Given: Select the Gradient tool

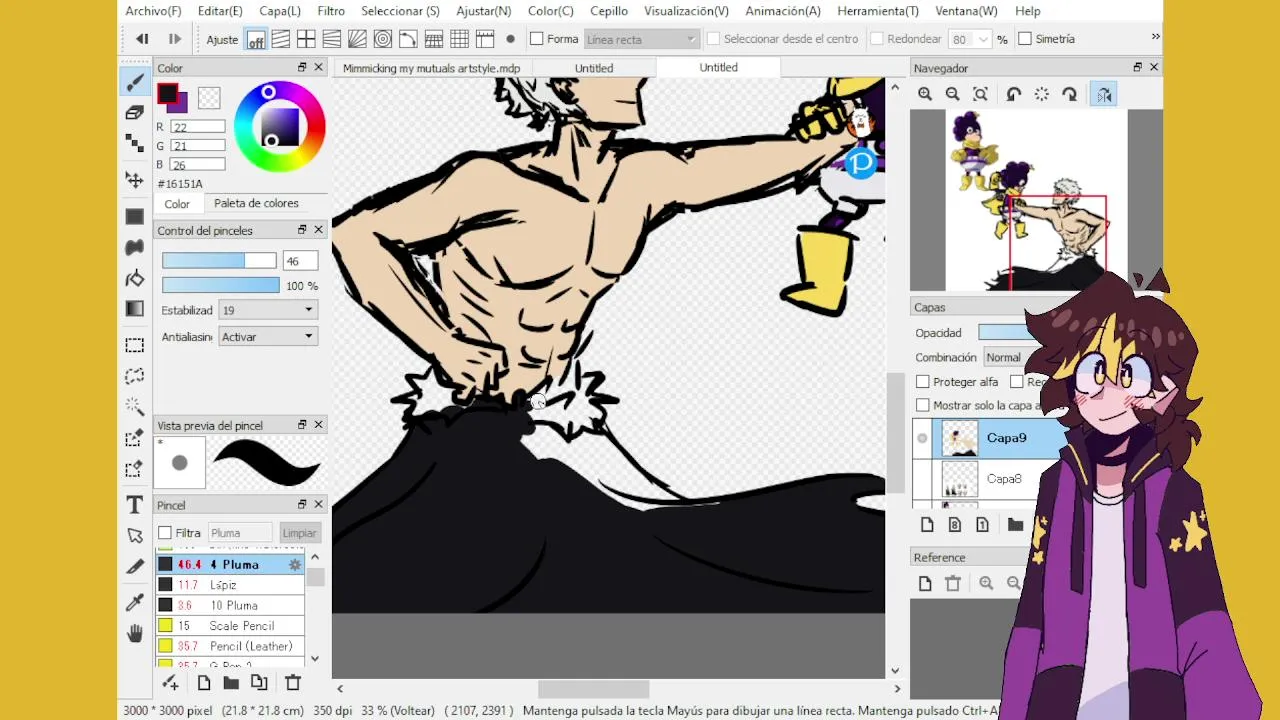Looking at the screenshot, I should click(135, 309).
